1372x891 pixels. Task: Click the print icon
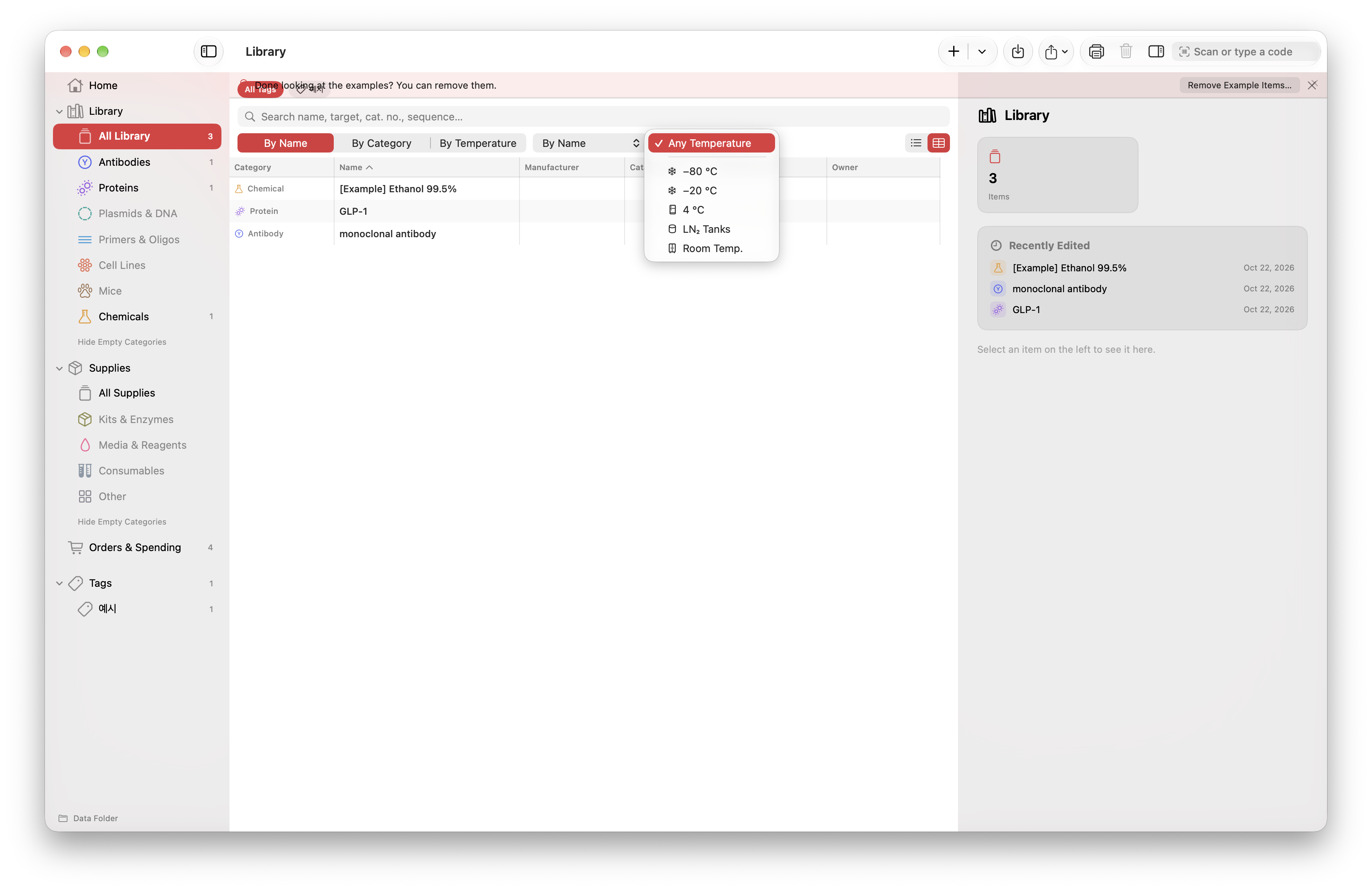[x=1096, y=51]
